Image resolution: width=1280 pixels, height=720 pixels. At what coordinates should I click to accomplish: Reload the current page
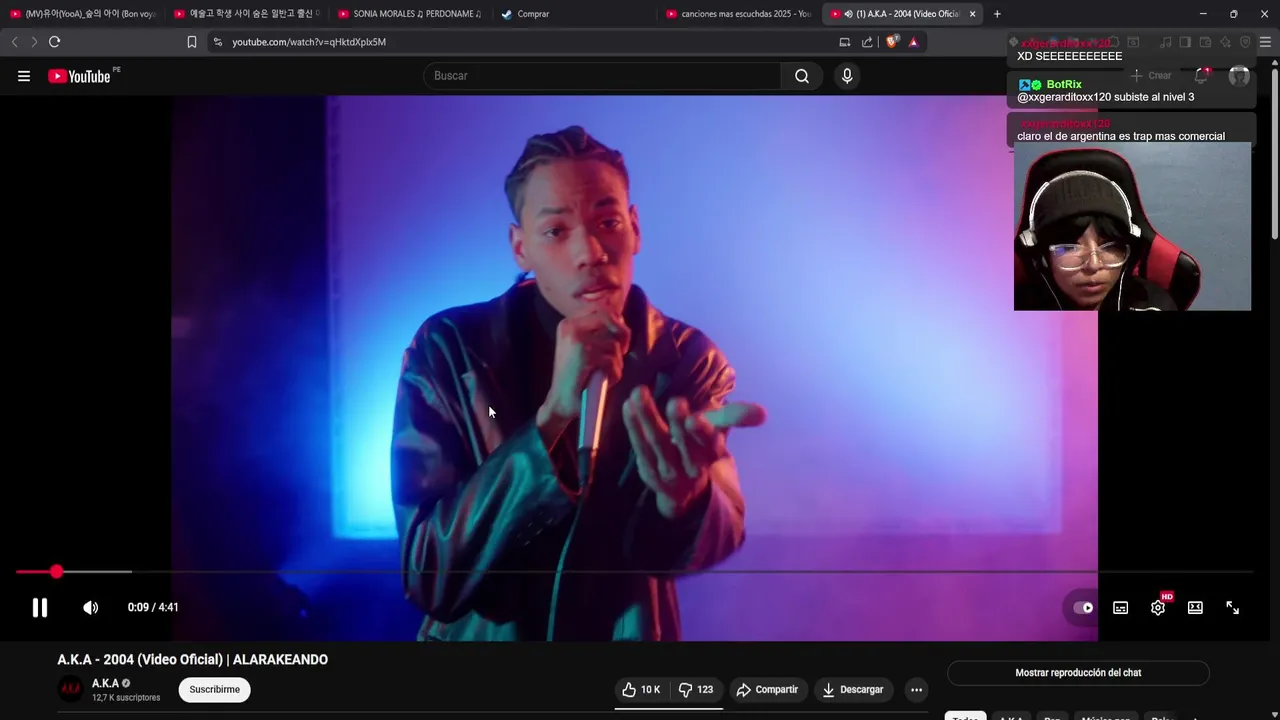tap(55, 42)
